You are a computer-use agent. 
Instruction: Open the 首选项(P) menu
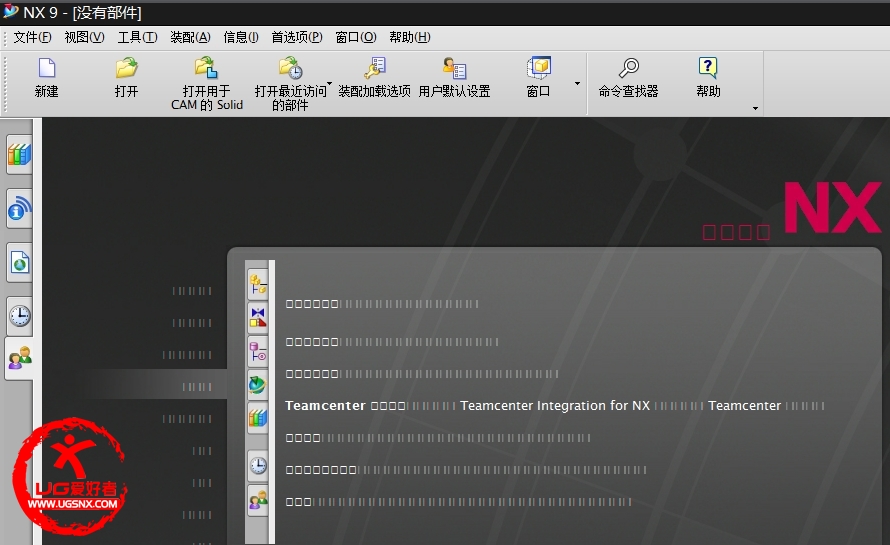[x=297, y=37]
